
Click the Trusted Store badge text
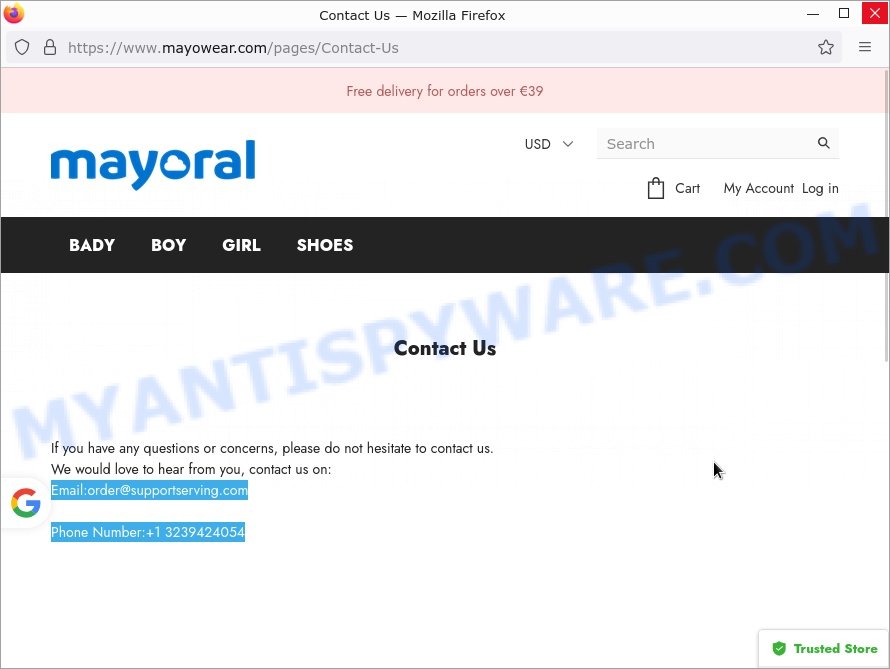(835, 649)
